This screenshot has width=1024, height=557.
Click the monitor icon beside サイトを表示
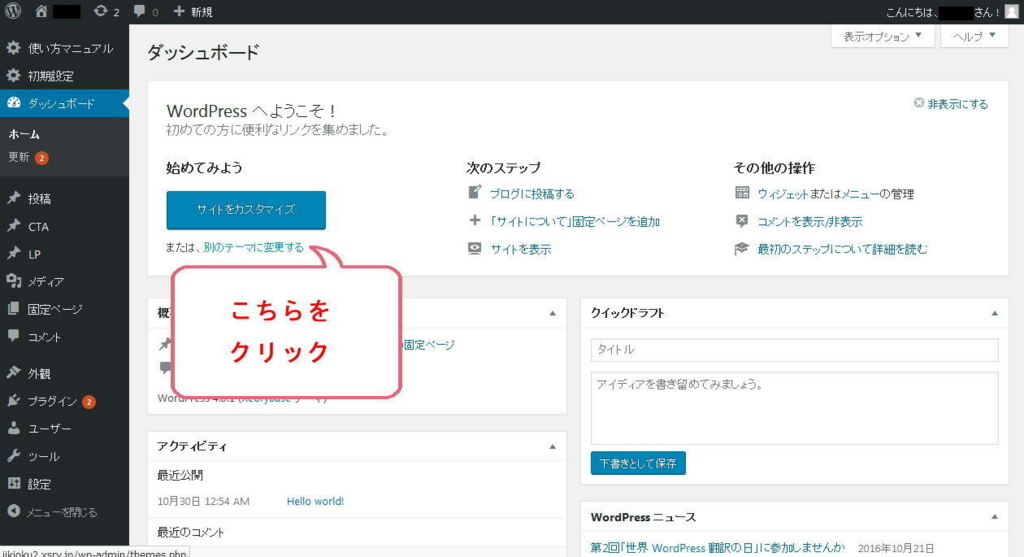[x=475, y=248]
